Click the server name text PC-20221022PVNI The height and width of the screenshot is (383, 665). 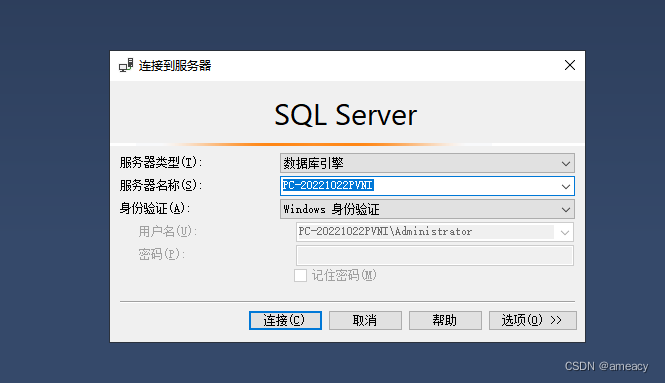[x=328, y=185]
